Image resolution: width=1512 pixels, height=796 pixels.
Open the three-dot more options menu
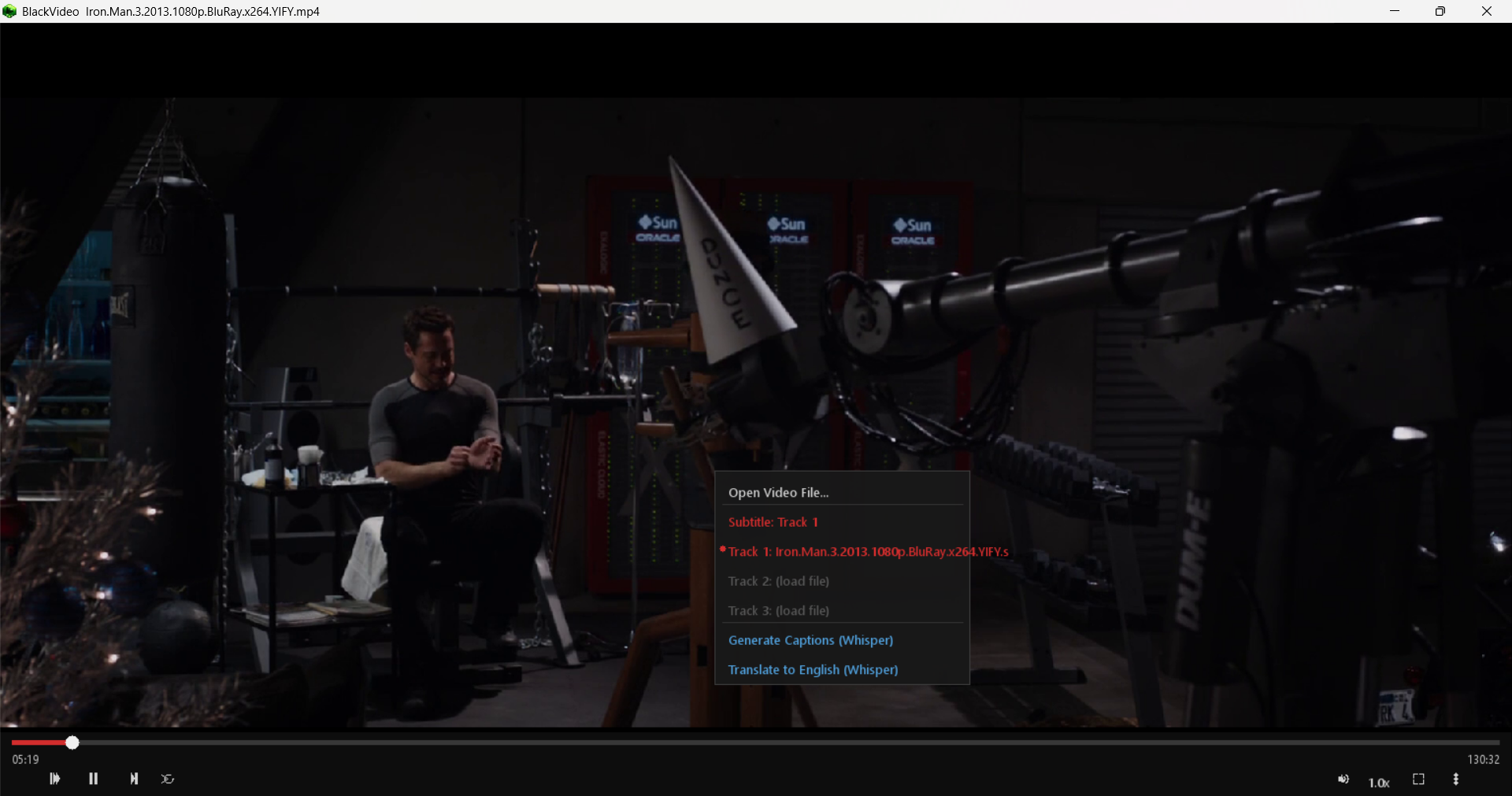tap(1455, 779)
